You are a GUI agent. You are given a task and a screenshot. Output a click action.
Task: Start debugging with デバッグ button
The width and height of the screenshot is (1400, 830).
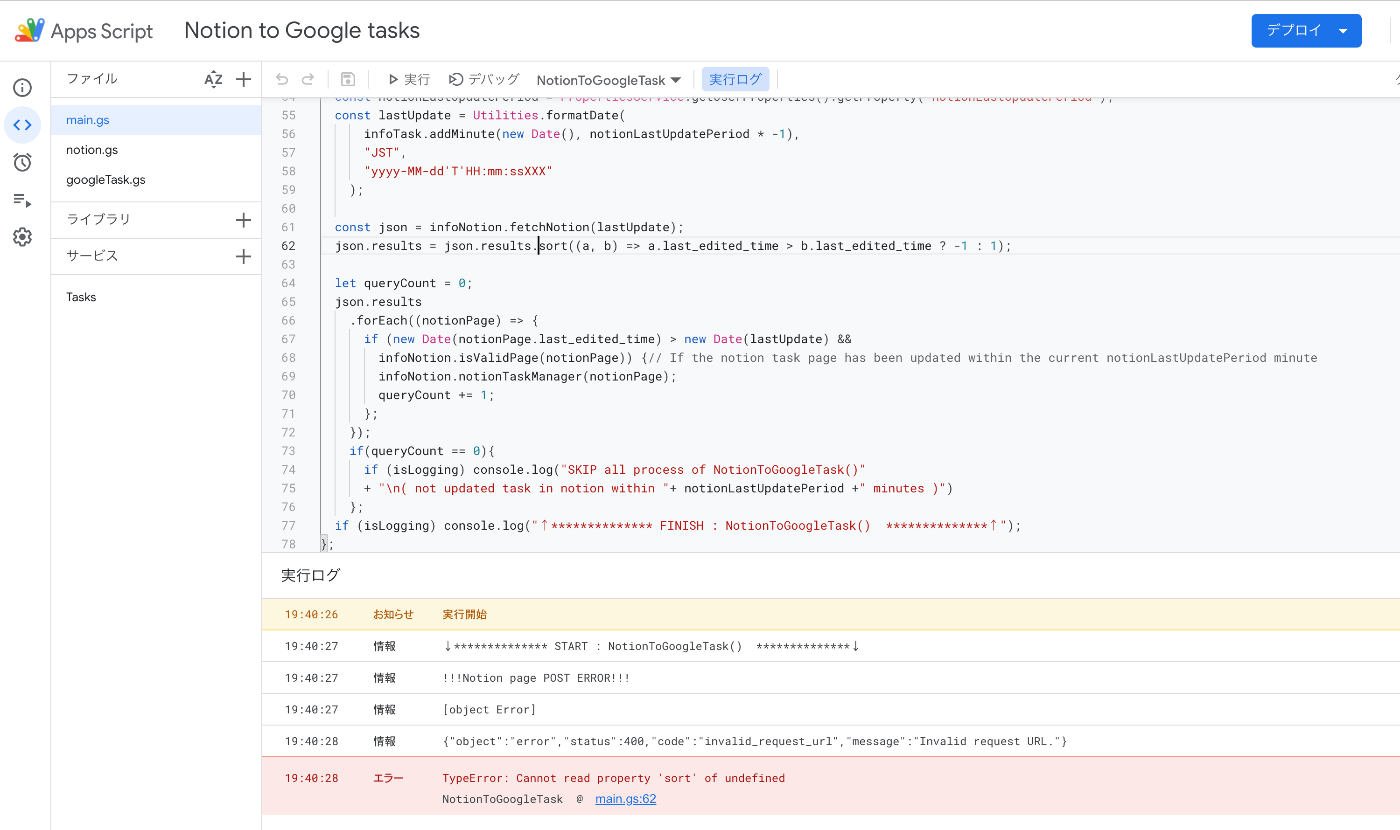(484, 80)
